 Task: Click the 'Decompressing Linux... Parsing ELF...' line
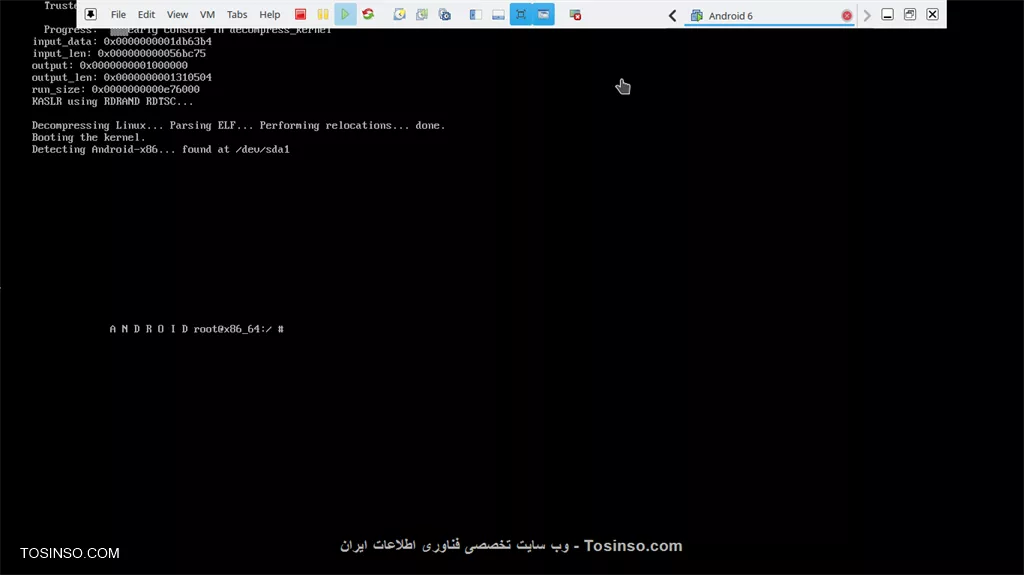(238, 125)
